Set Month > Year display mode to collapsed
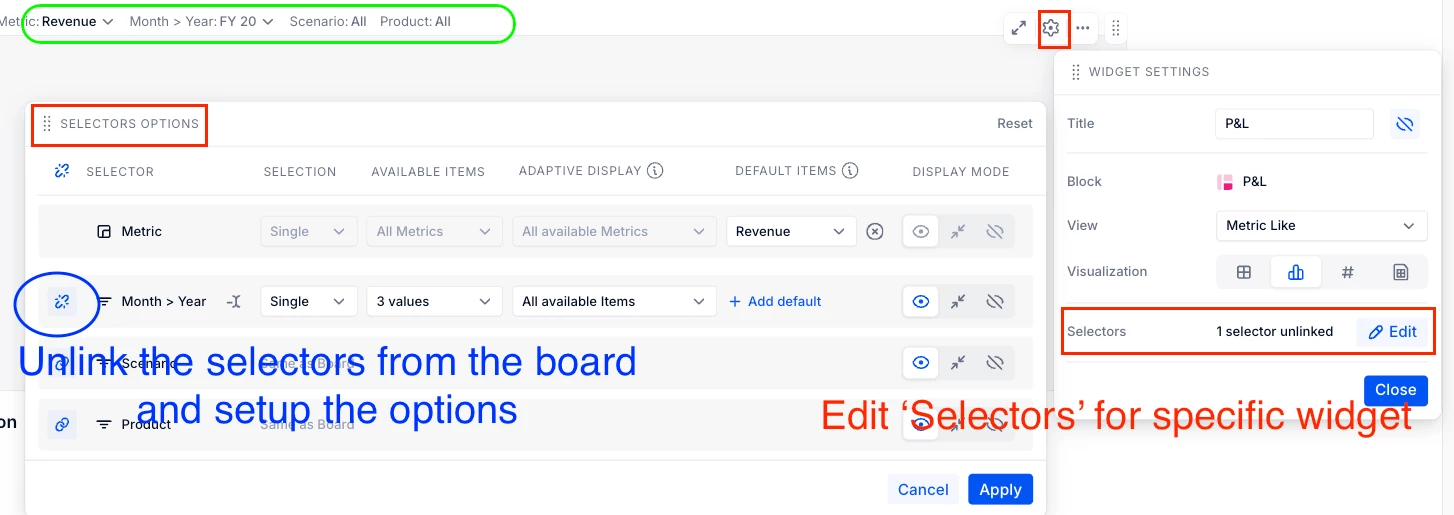 pyautogui.click(x=958, y=301)
